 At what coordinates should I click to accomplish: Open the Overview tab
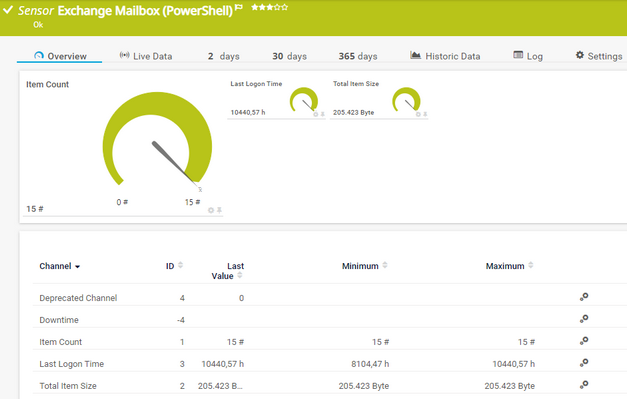click(x=60, y=56)
